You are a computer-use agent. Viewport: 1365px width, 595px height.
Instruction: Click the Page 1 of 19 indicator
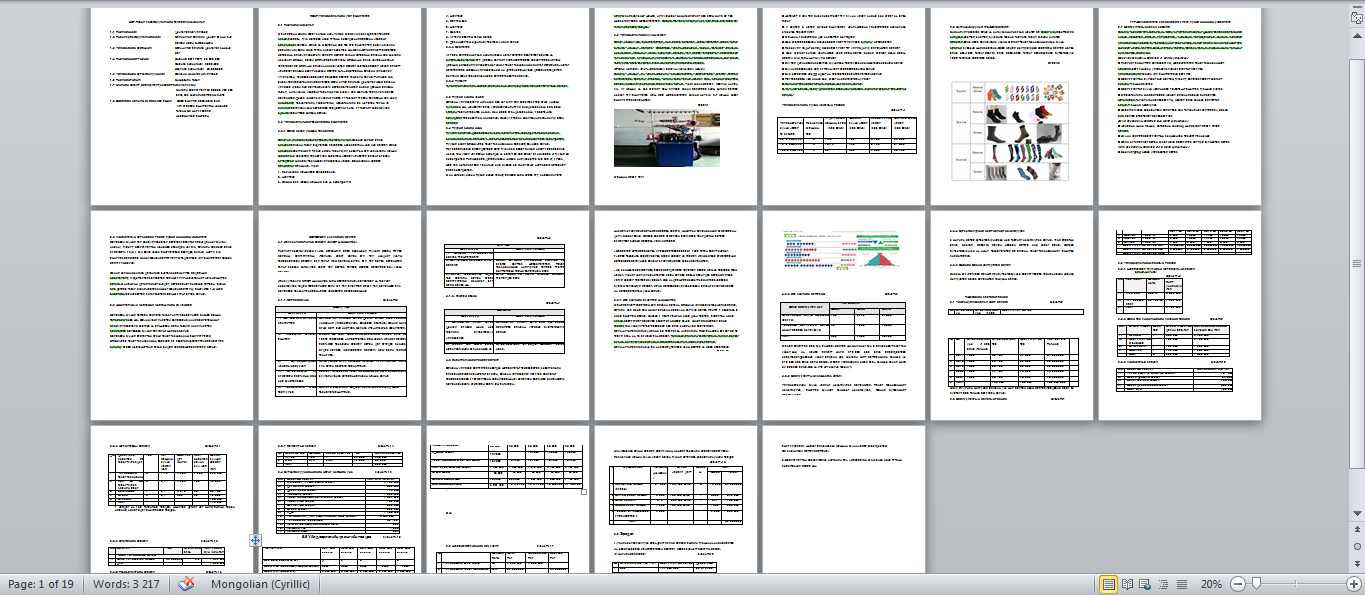pyautogui.click(x=41, y=584)
